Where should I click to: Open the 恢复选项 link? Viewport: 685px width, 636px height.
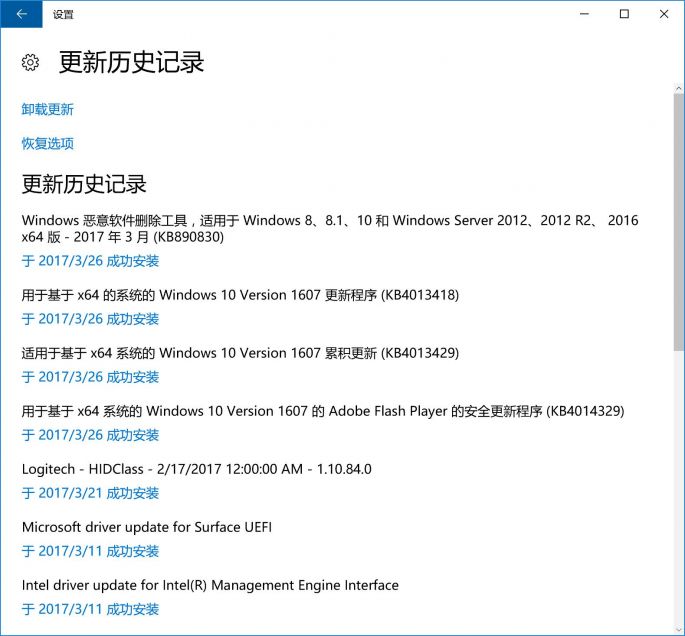48,143
